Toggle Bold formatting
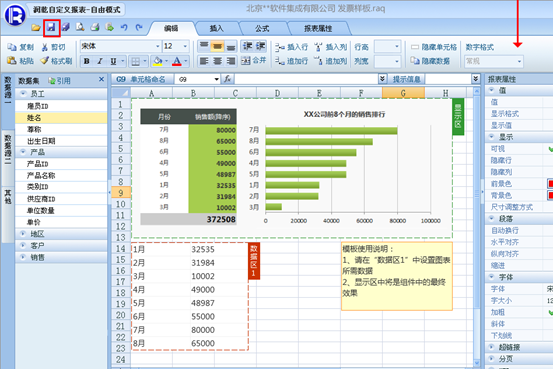This screenshot has width=554, height=371. tap(87, 61)
